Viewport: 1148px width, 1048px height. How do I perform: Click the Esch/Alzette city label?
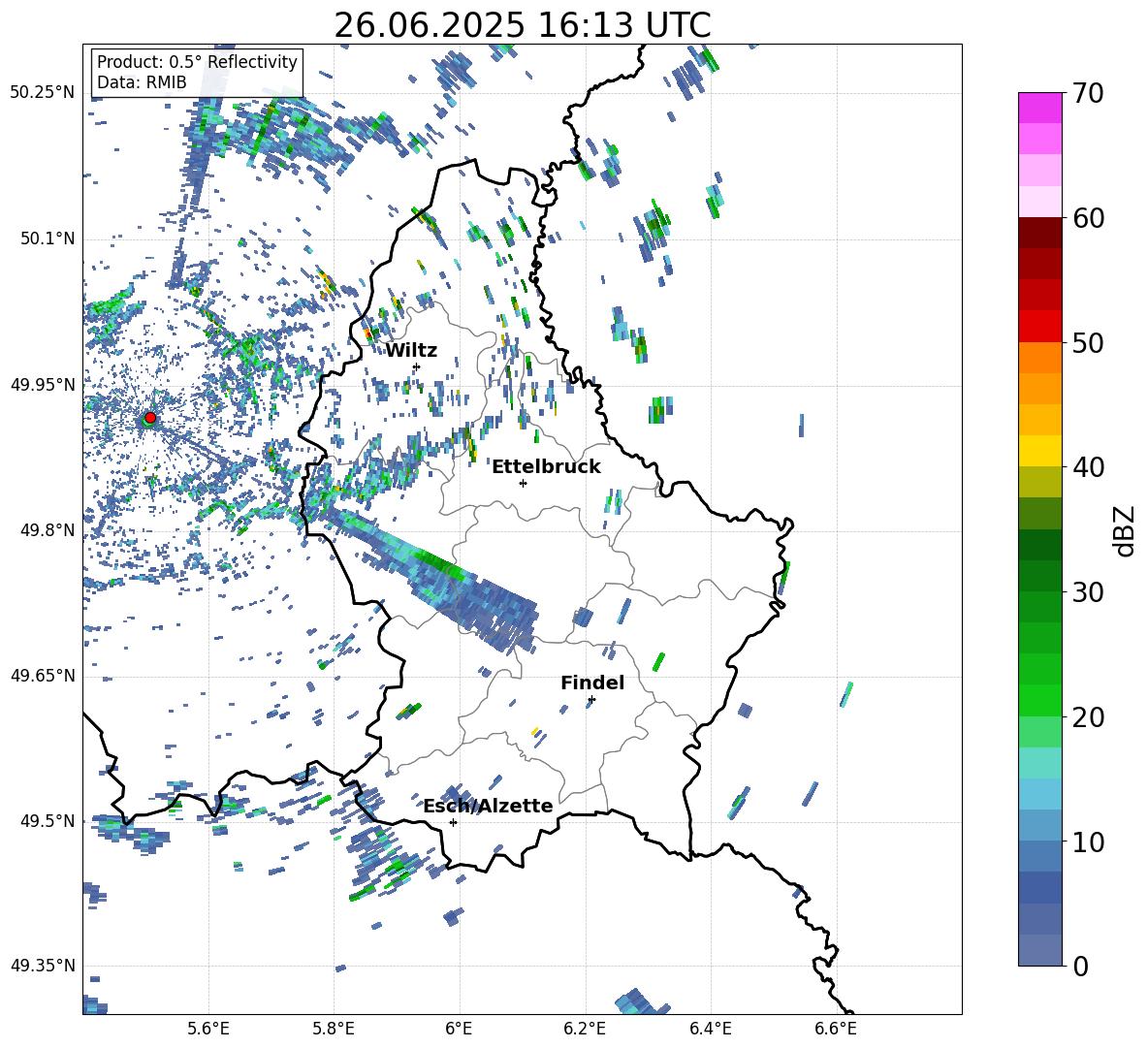click(488, 806)
